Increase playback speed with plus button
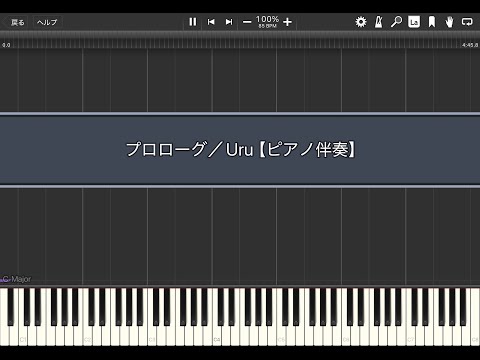This screenshot has width=480, height=360. point(287,22)
